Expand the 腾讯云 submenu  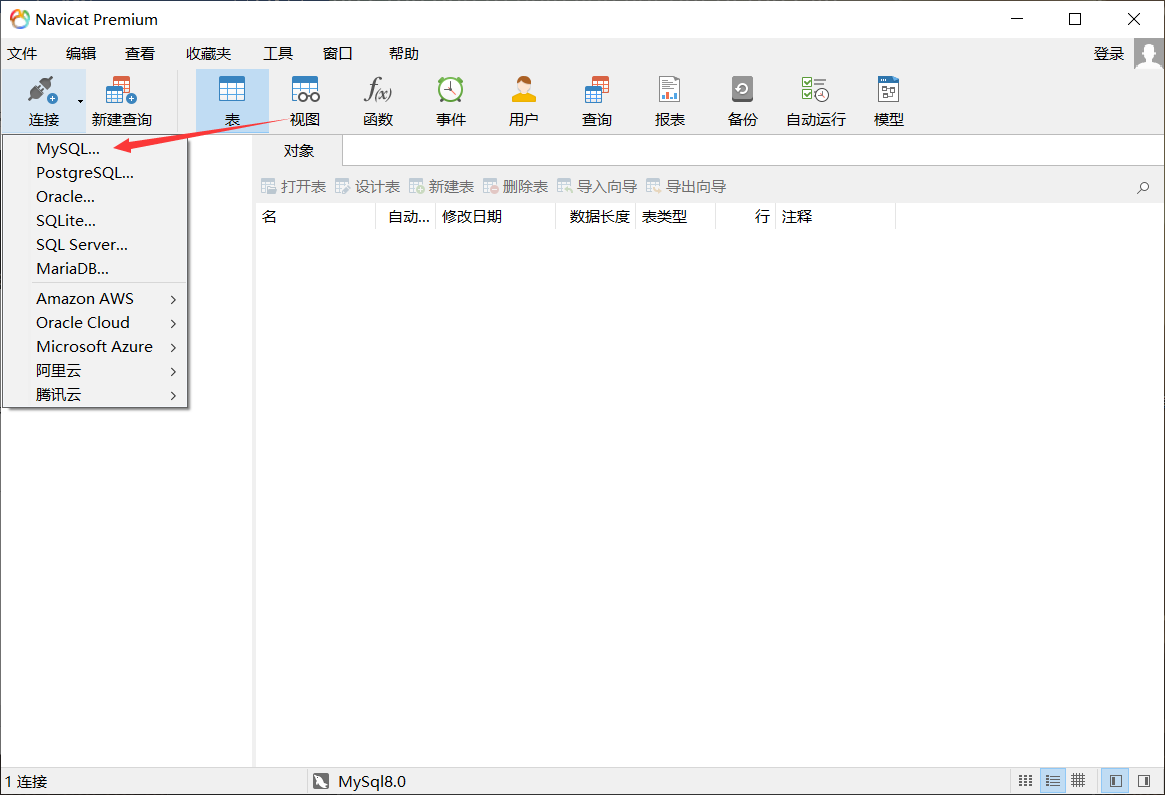coord(95,395)
